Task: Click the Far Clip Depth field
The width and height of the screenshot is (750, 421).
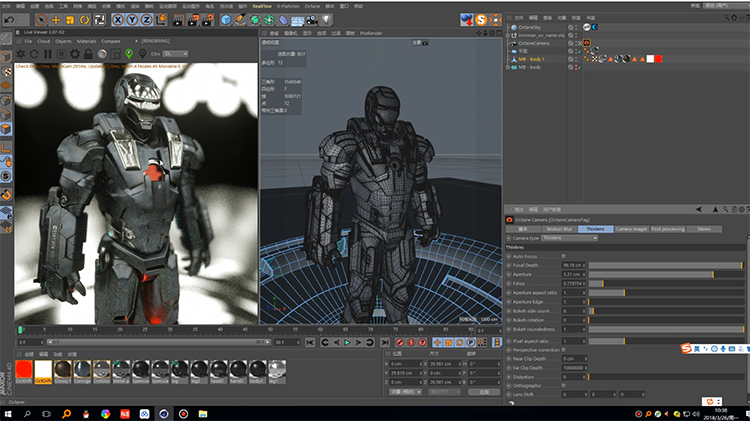Action: 573,368
